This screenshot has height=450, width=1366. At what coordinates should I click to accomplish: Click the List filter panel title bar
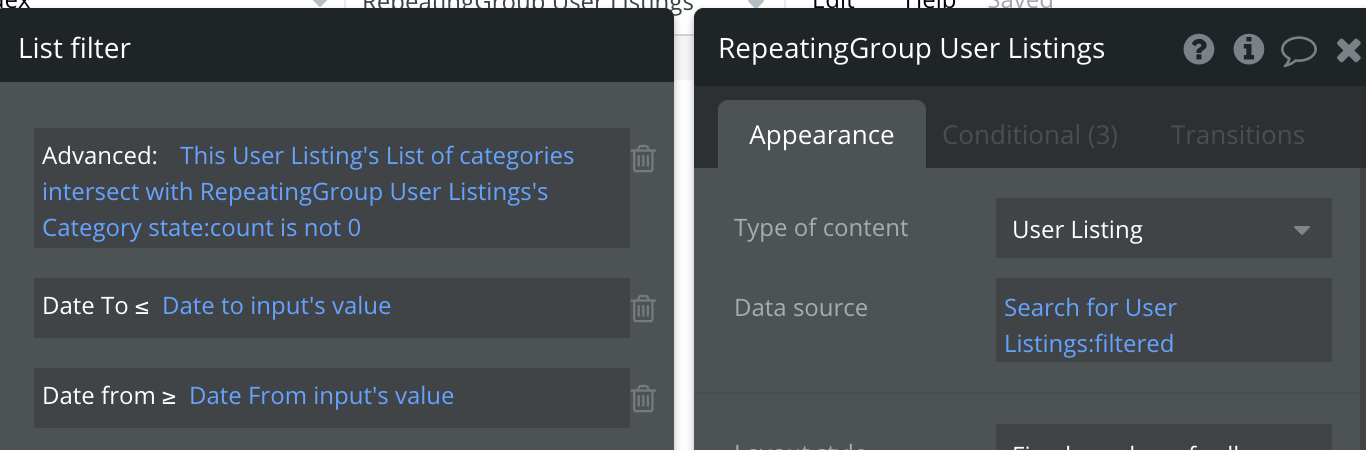[x=336, y=47]
